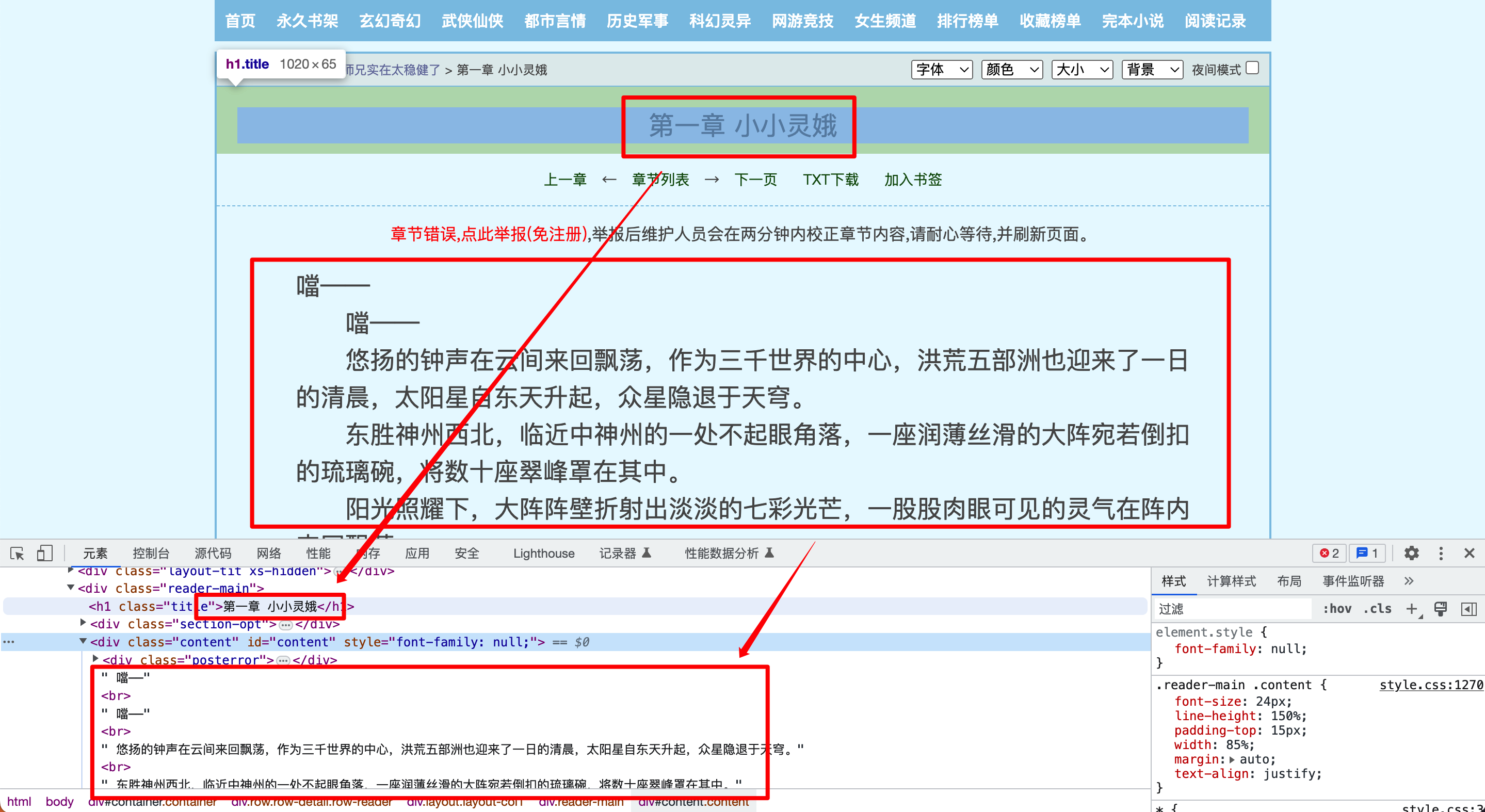The height and width of the screenshot is (812, 1485).
Task: Toggle the night mode checkbox
Action: tap(1252, 68)
